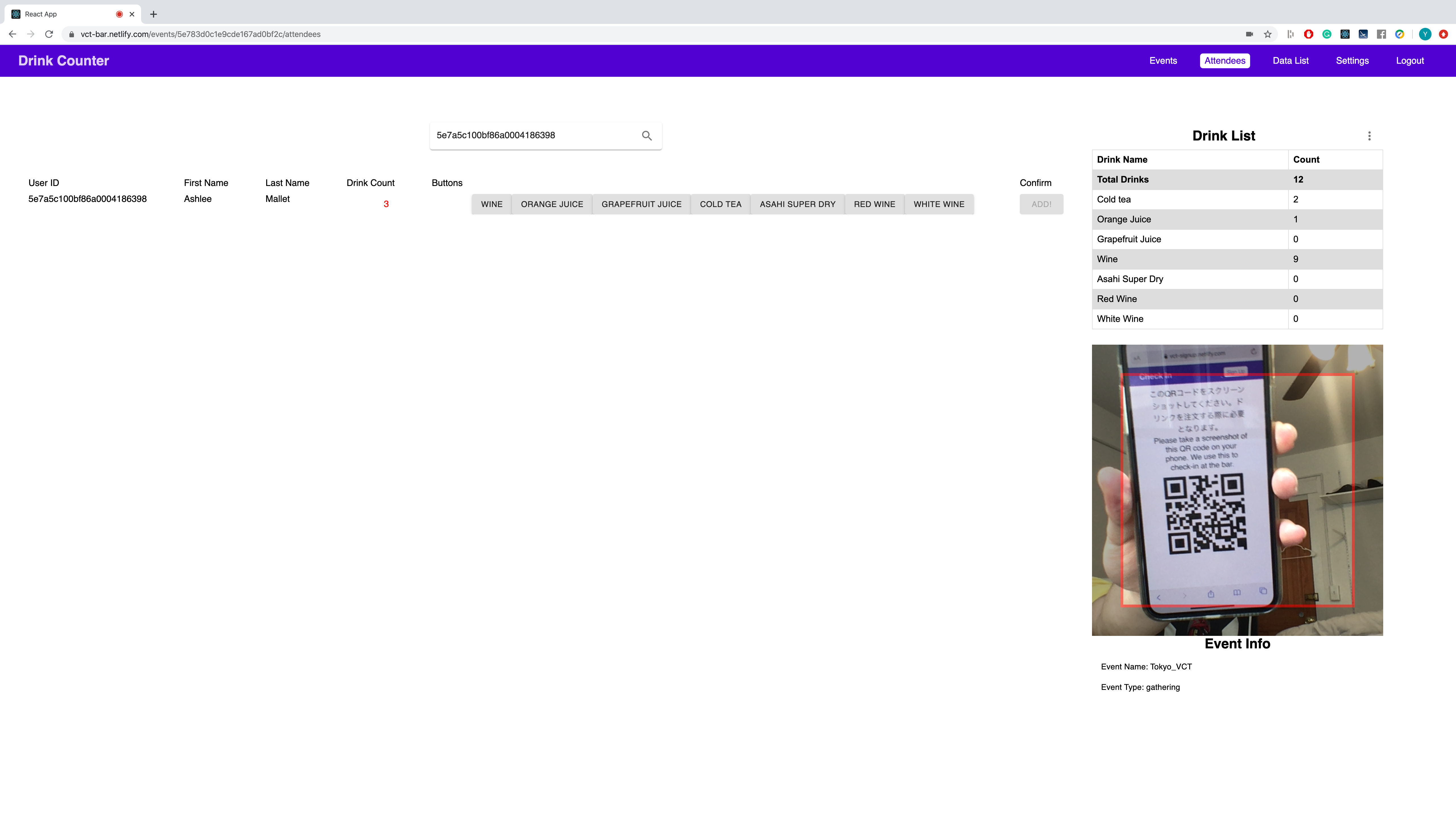1456x819 pixels.
Task: Click Event Name: Tokyo_VCT text
Action: click(1146, 667)
